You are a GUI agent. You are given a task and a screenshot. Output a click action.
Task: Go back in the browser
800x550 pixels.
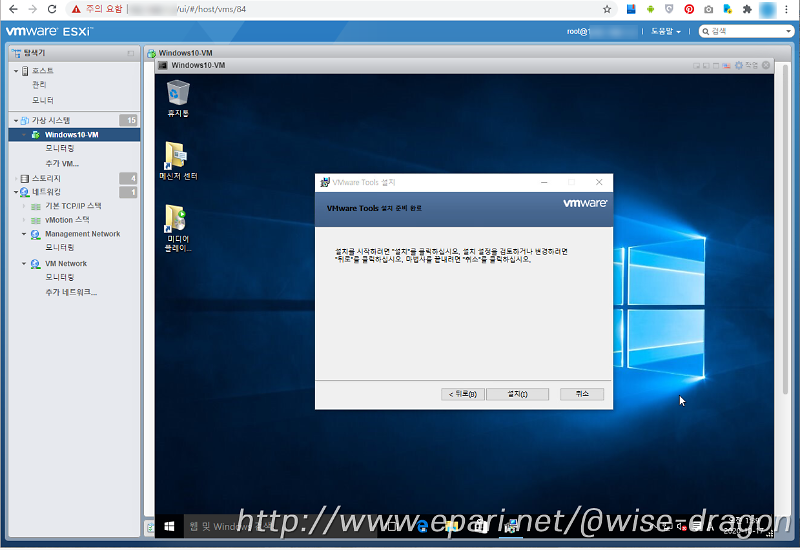pyautogui.click(x=13, y=9)
